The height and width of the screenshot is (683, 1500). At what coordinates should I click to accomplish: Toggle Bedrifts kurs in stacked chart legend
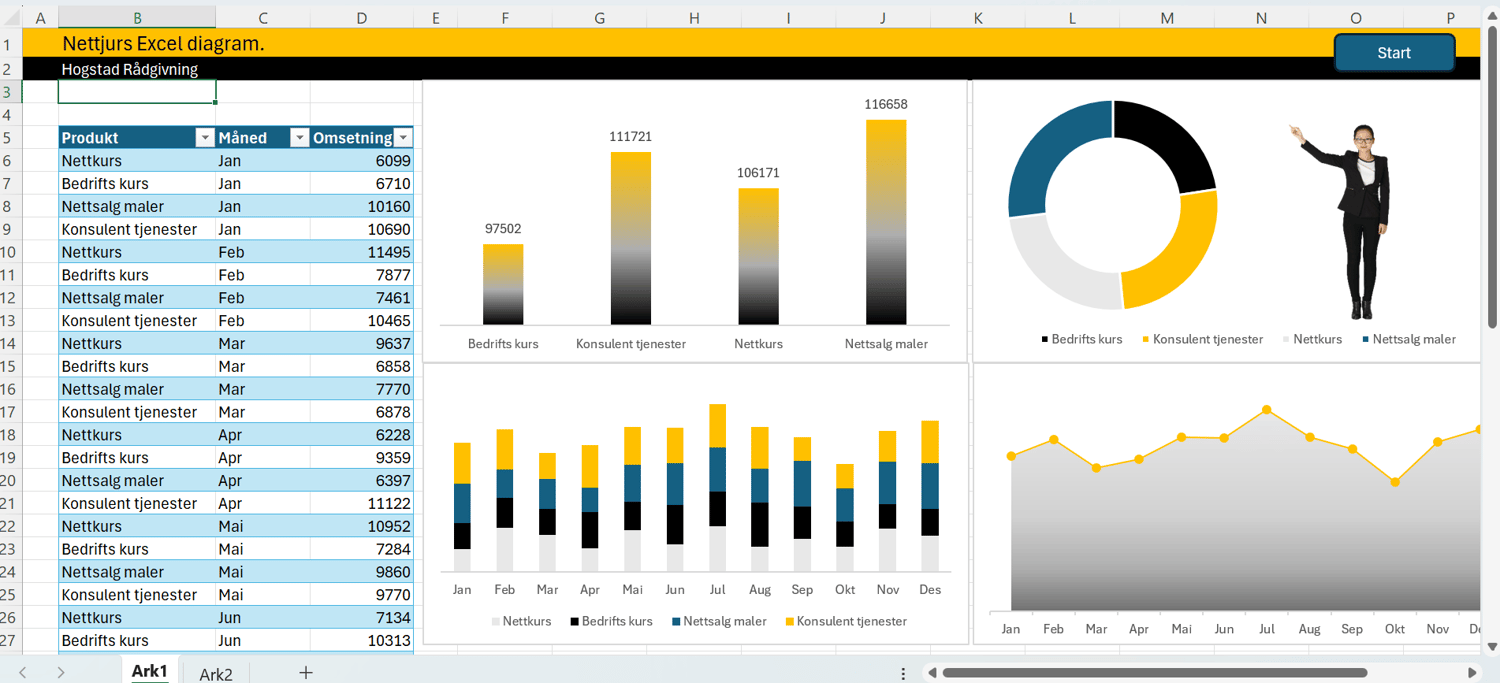611,621
